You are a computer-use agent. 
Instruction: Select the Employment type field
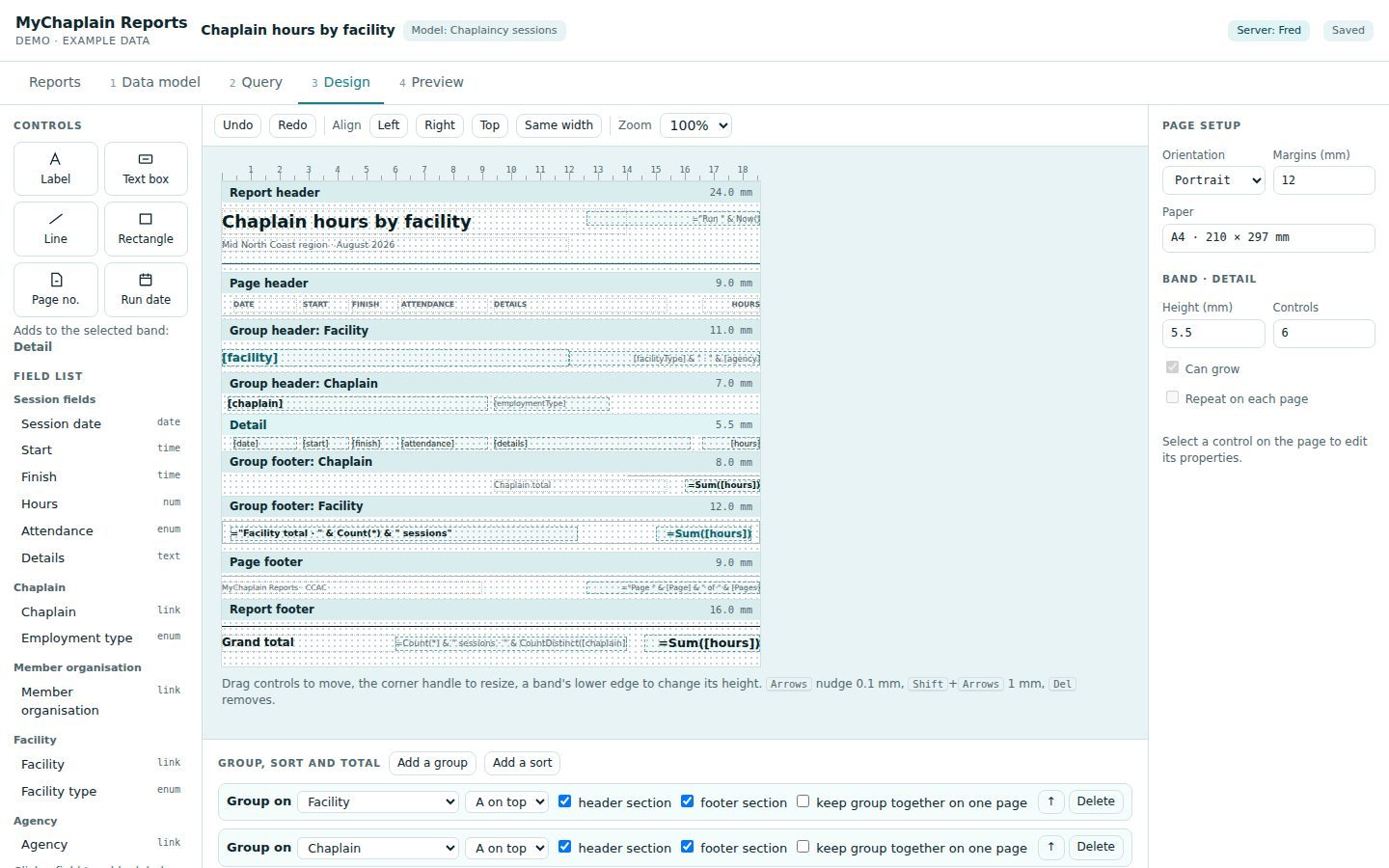(x=100, y=638)
